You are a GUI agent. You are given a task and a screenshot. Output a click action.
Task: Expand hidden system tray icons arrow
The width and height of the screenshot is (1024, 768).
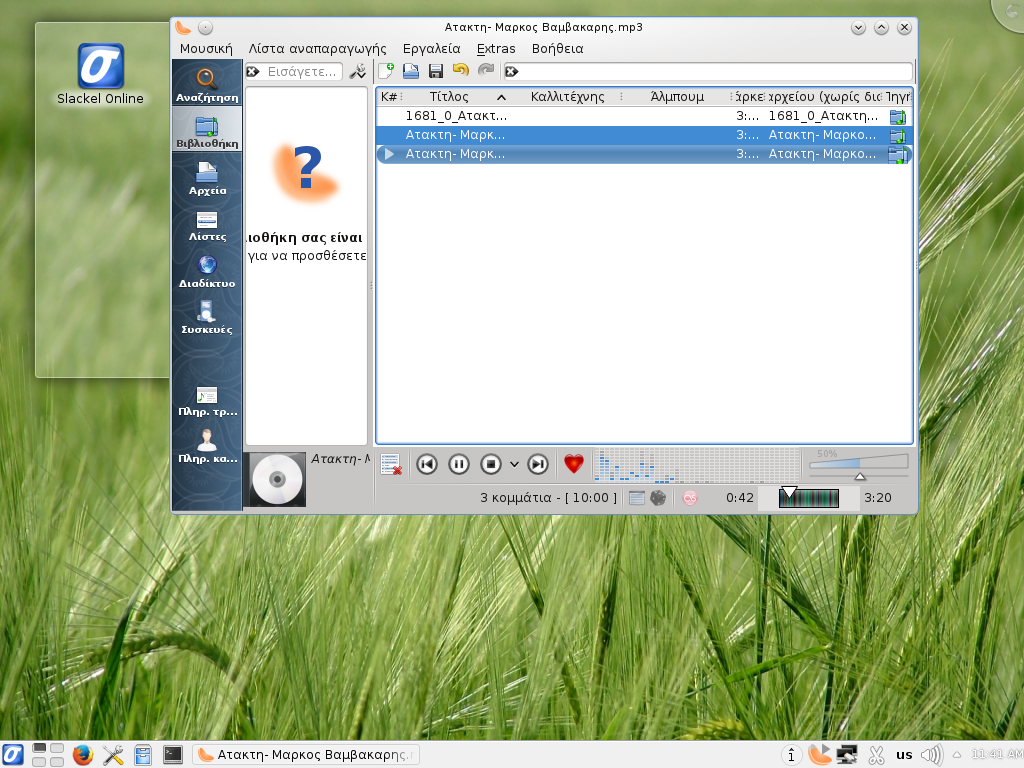point(957,755)
